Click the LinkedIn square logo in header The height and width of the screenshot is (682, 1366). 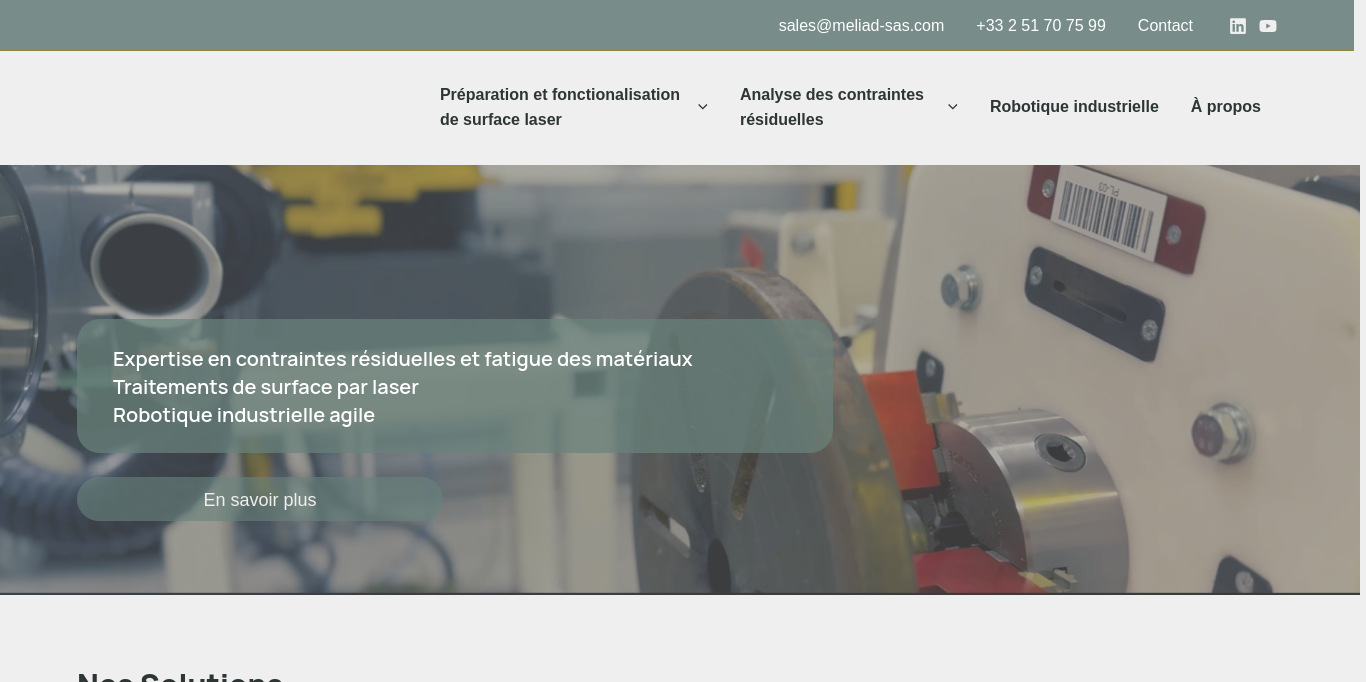pos(1238,26)
